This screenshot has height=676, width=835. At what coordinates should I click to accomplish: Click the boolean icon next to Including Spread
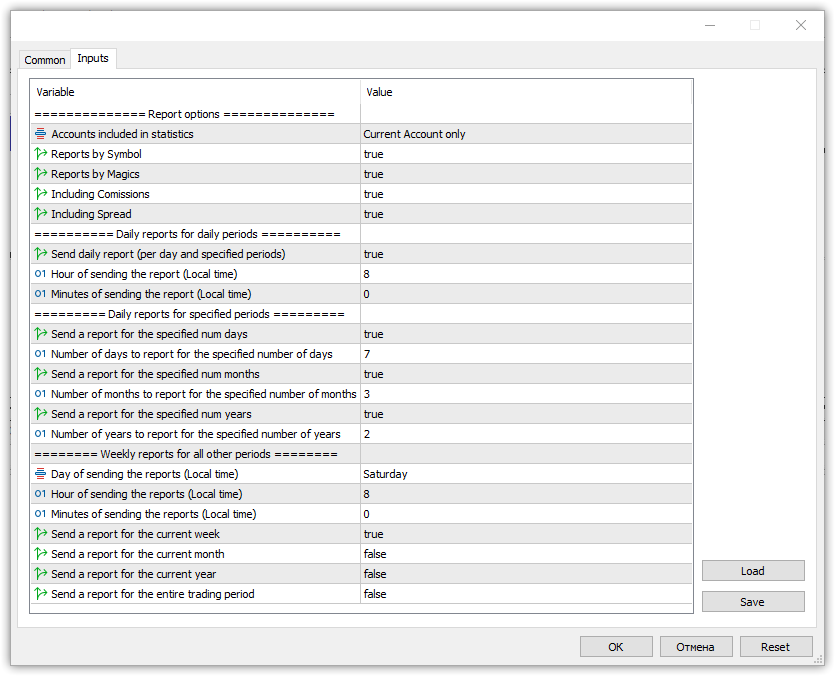click(41, 214)
